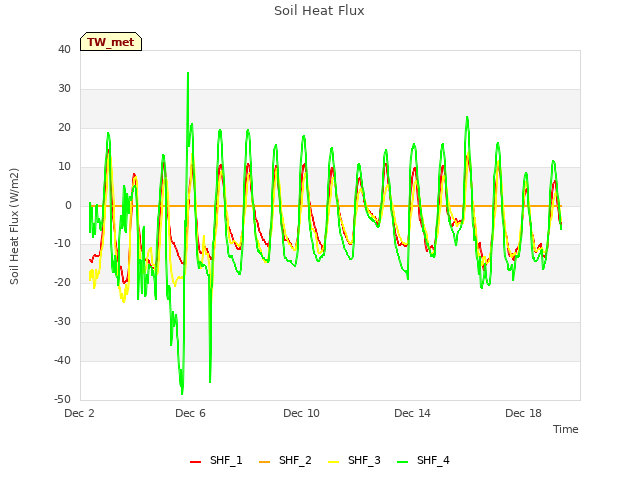This screenshot has height=480, width=640.
Task: Click the Soil Heat Flux (W/m2) axis title
Action: (x=14, y=226)
